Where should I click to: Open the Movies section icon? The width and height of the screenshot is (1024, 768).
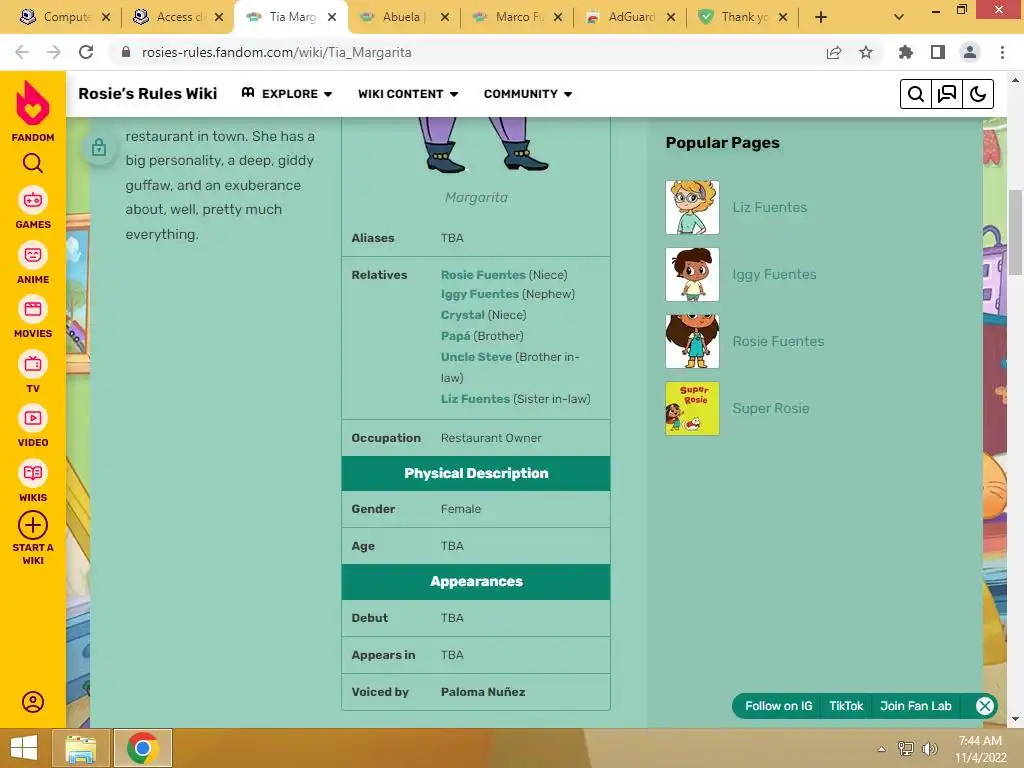pyautogui.click(x=33, y=309)
